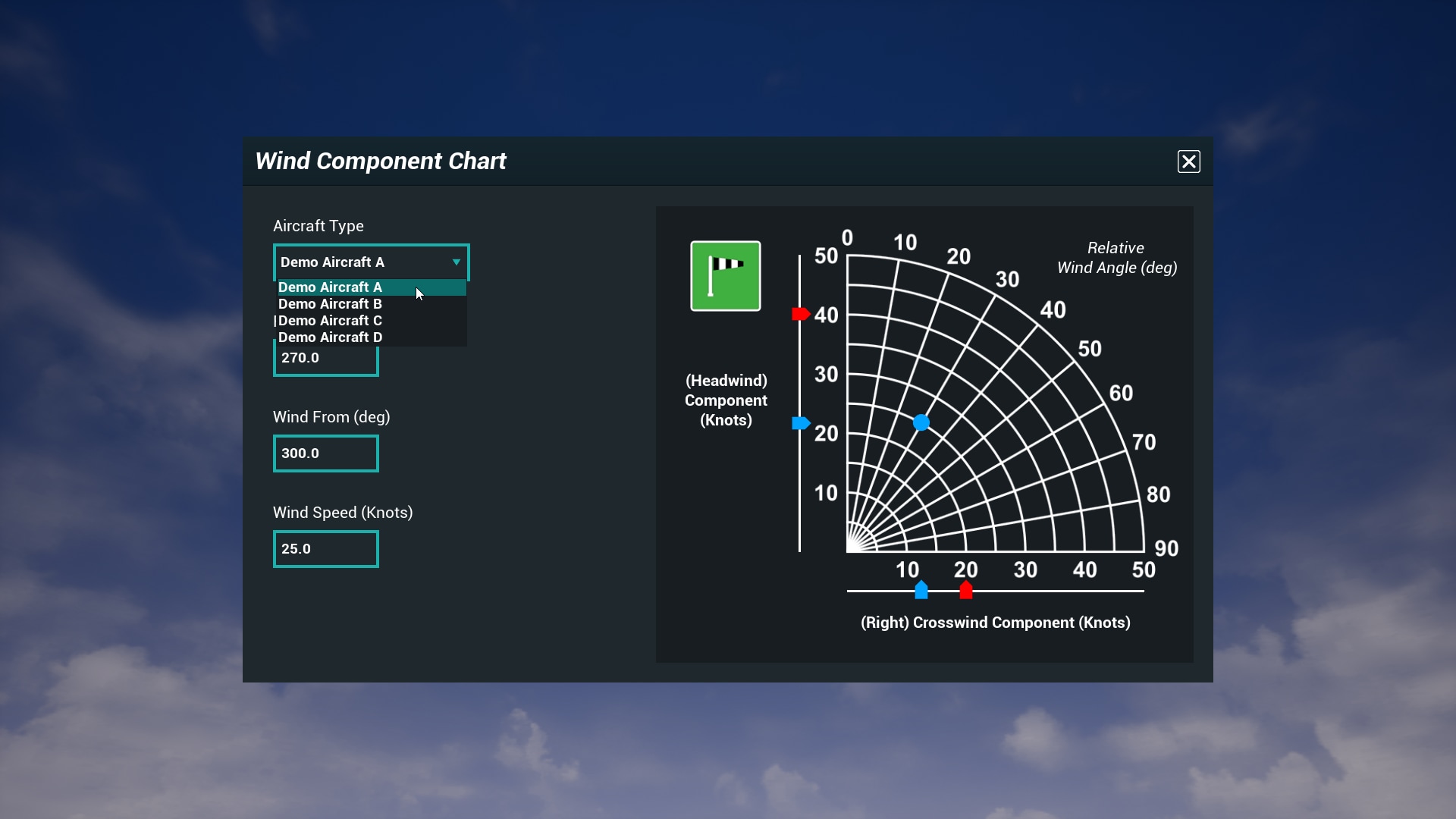Click the Relative Wind Angle chart label
The image size is (1456, 819).
pyautogui.click(x=1116, y=258)
